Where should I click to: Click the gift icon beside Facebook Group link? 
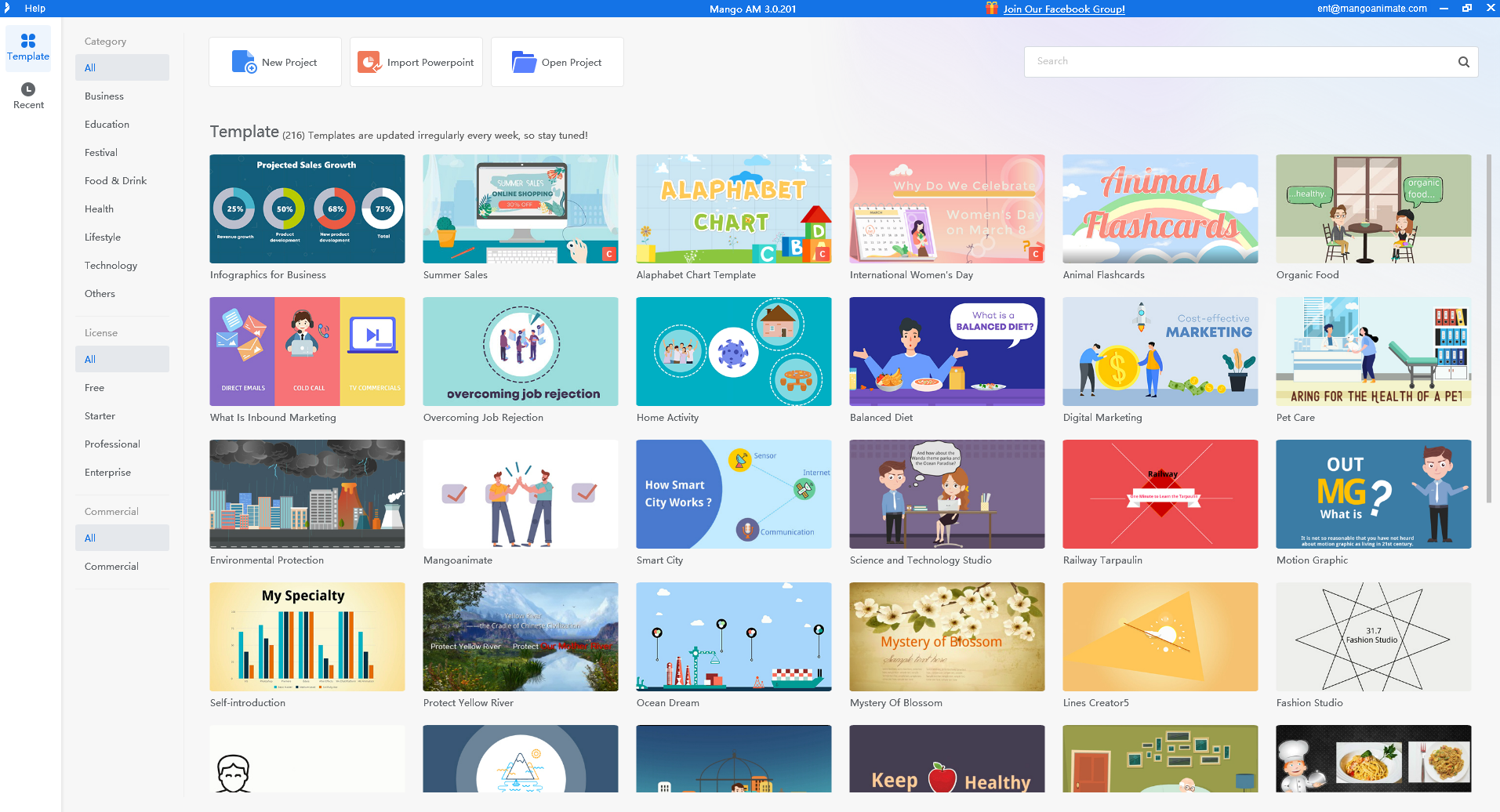tap(991, 9)
